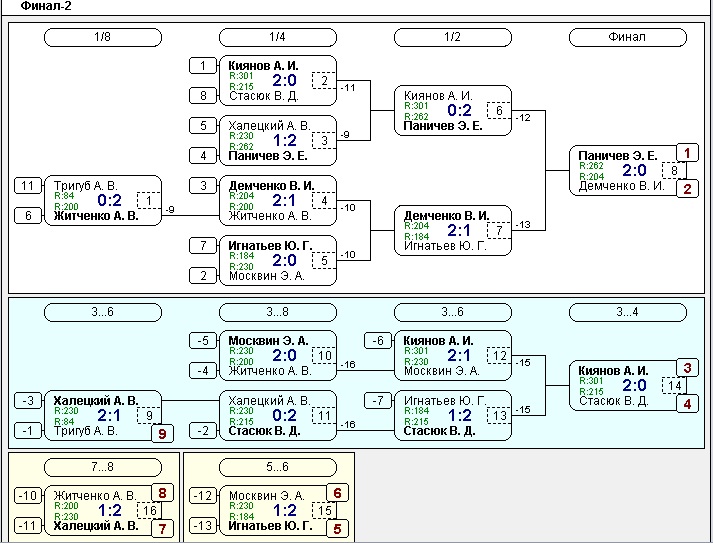Image resolution: width=713 pixels, height=543 pixels.
Task: Select the 2:1 score in match 12
Action: (x=460, y=356)
